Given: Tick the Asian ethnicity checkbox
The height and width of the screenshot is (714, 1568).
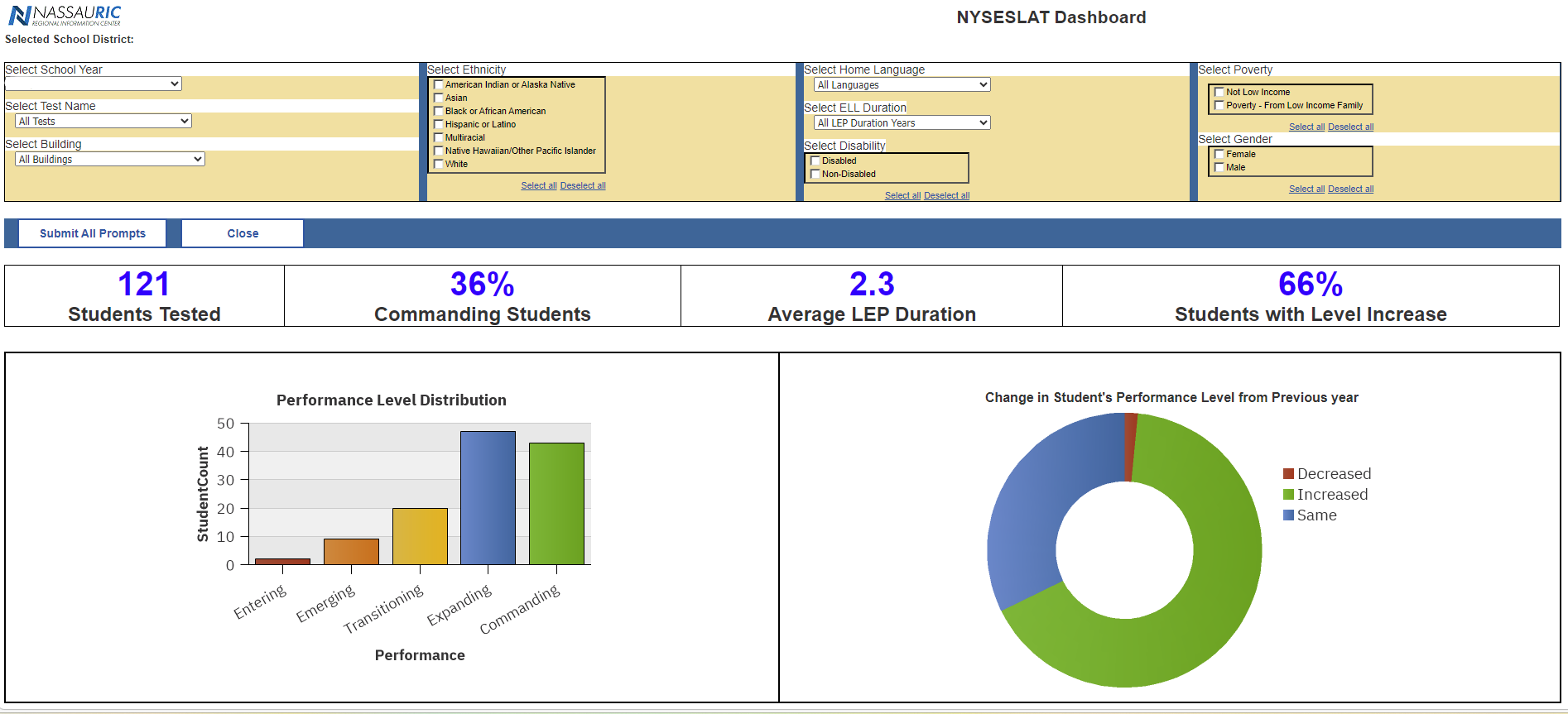Looking at the screenshot, I should click(439, 98).
